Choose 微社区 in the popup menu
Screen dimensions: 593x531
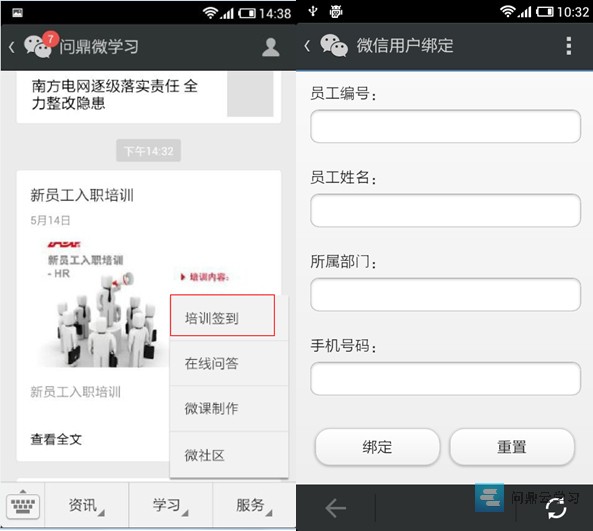pos(229,455)
